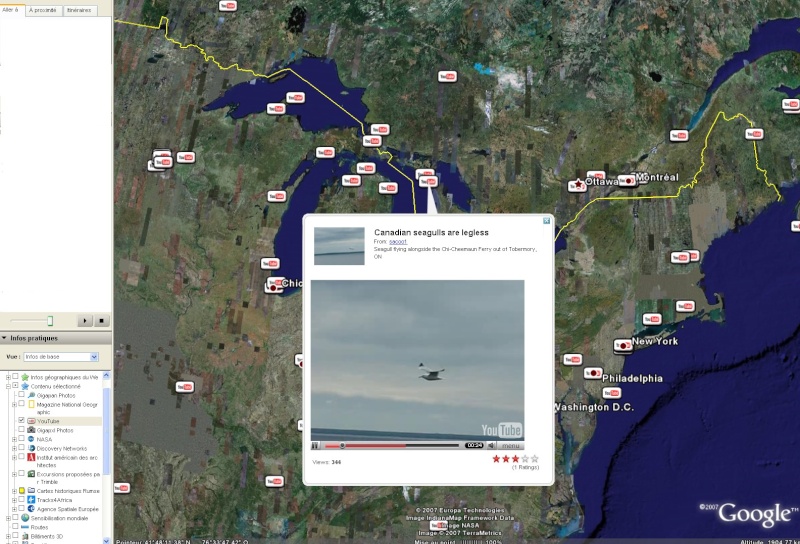Check the Routes layer checkbox
This screenshot has height=544, width=800.
pyautogui.click(x=15, y=527)
